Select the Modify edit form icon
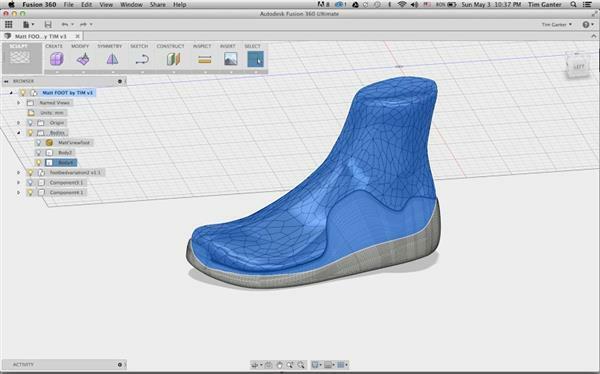600x374 pixels. (83, 59)
